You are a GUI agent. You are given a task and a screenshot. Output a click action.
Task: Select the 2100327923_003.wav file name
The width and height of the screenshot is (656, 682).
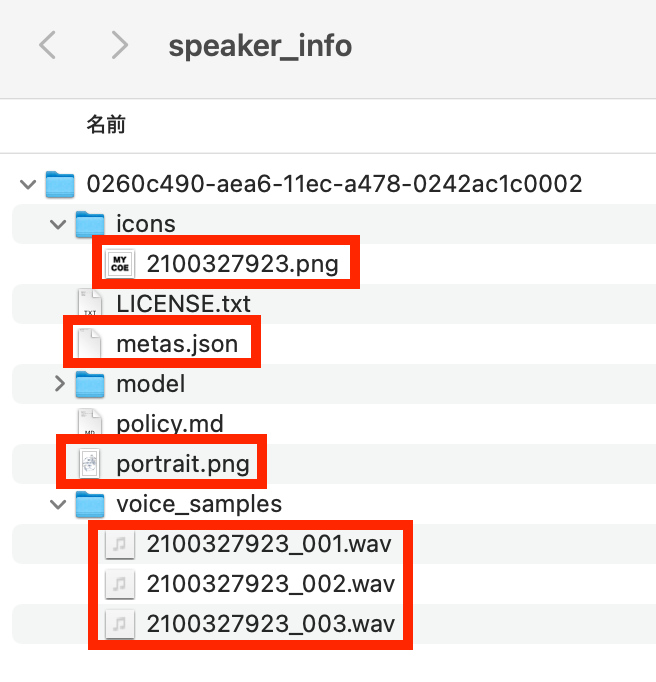coord(268,624)
